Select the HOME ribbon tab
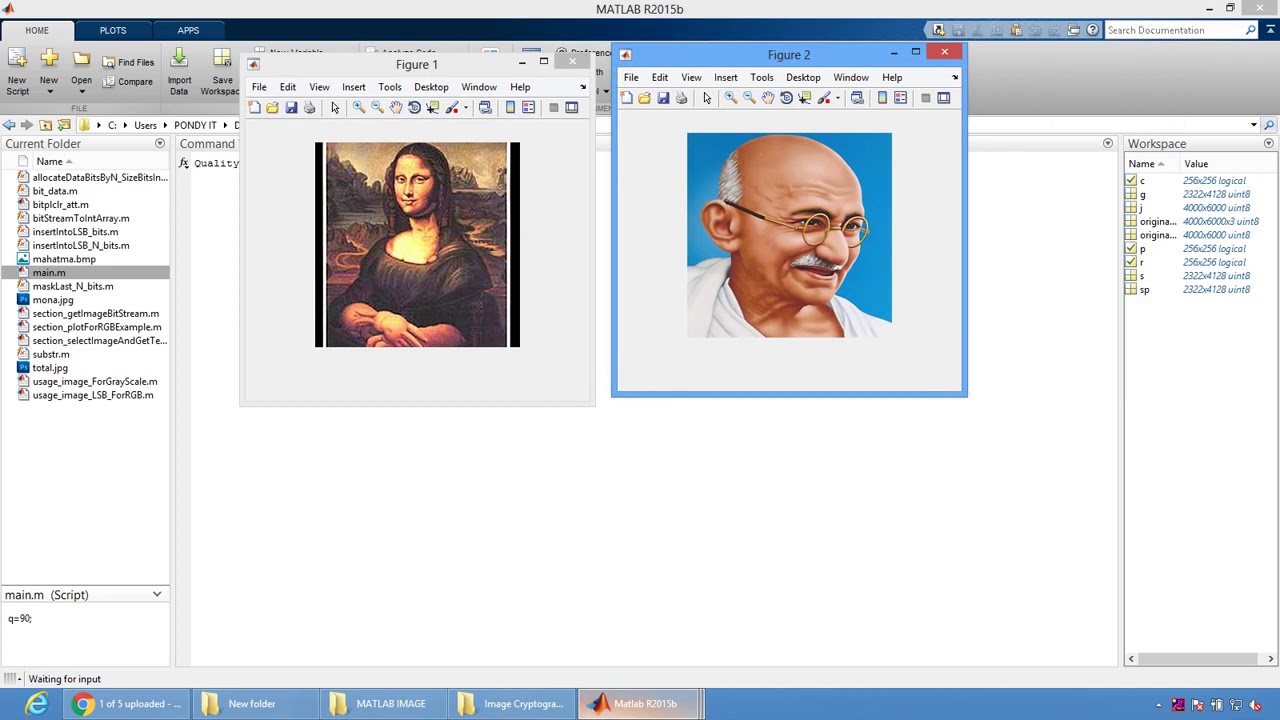 pyautogui.click(x=37, y=30)
